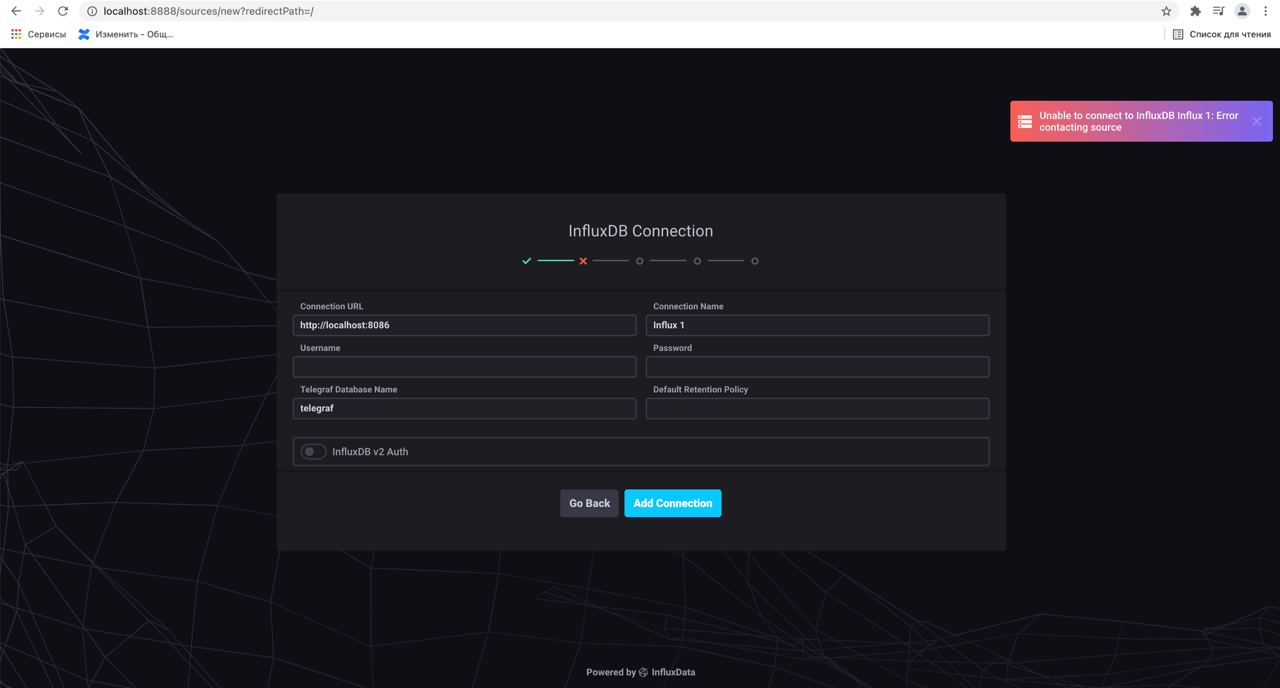Click the third wizard step circle
Viewport: 1280px width, 688px height.
pyautogui.click(x=640, y=261)
